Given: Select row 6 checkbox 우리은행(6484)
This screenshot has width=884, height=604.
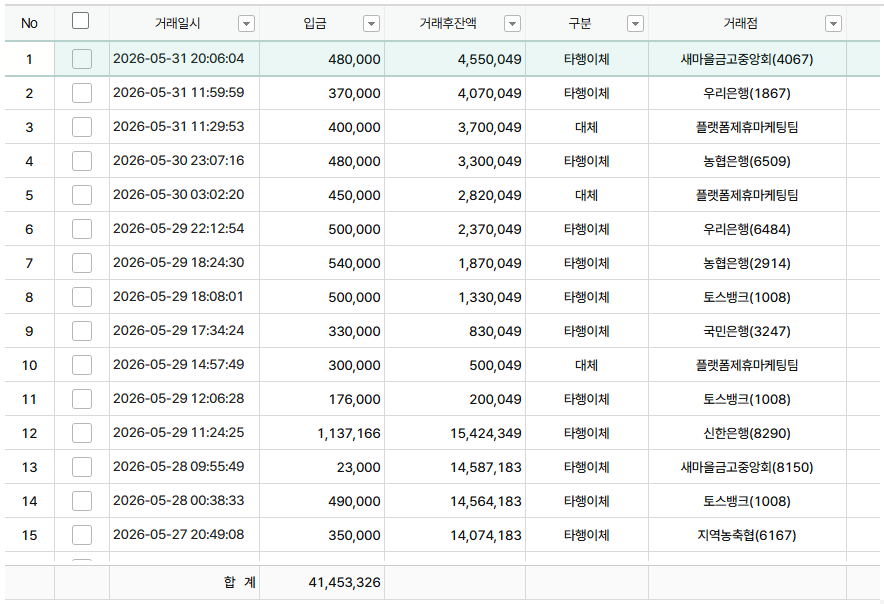Looking at the screenshot, I should click(x=82, y=229).
